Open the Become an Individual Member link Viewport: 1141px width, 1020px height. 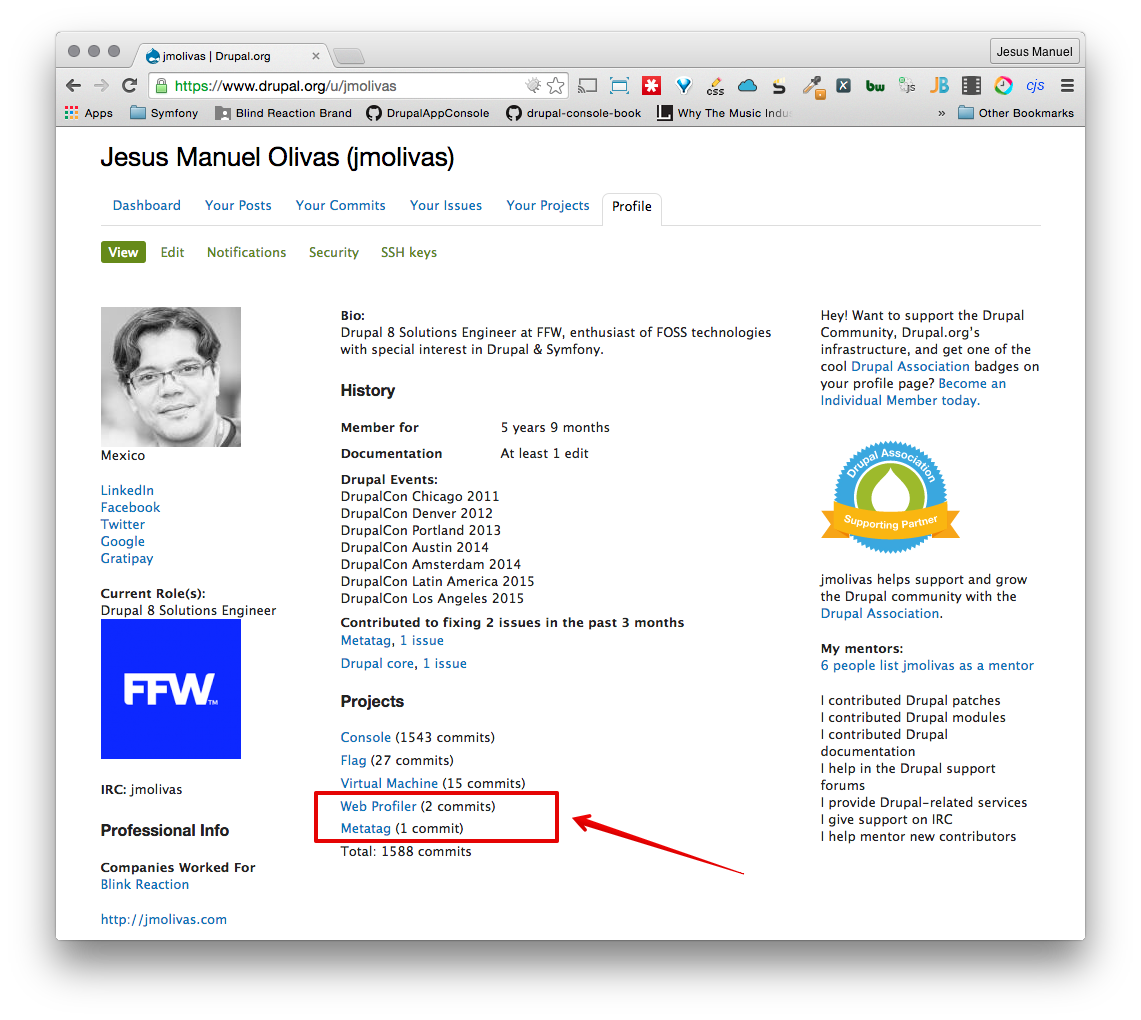[x=972, y=382]
